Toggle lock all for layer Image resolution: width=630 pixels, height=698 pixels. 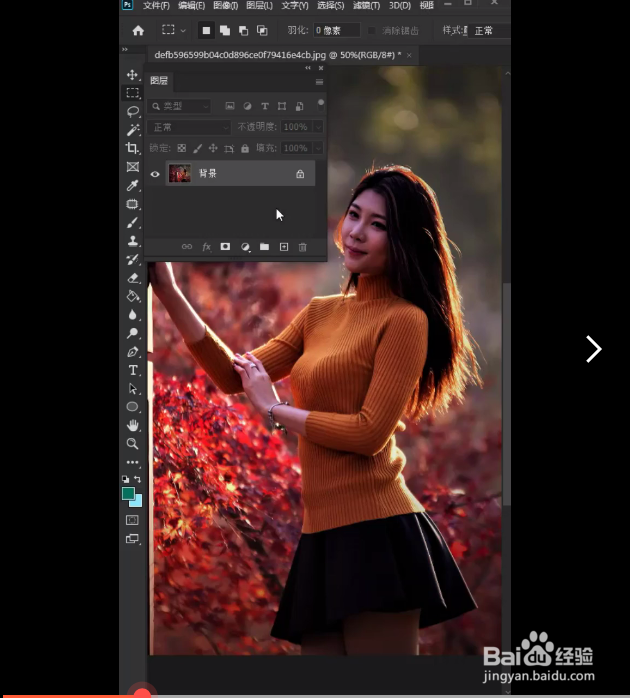[x=245, y=148]
